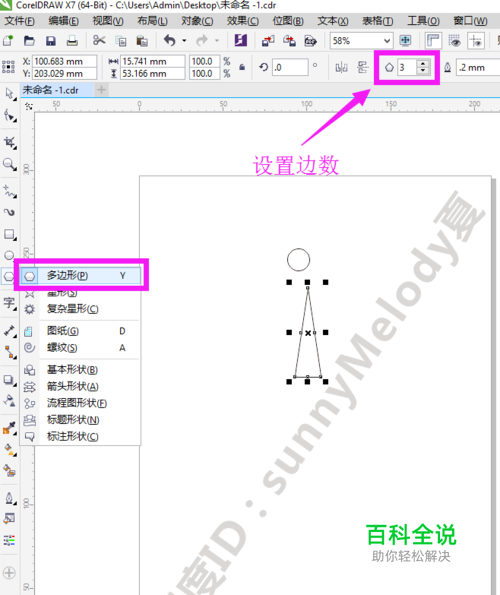Choose 箭头形状(A) from the flyout

[81, 386]
